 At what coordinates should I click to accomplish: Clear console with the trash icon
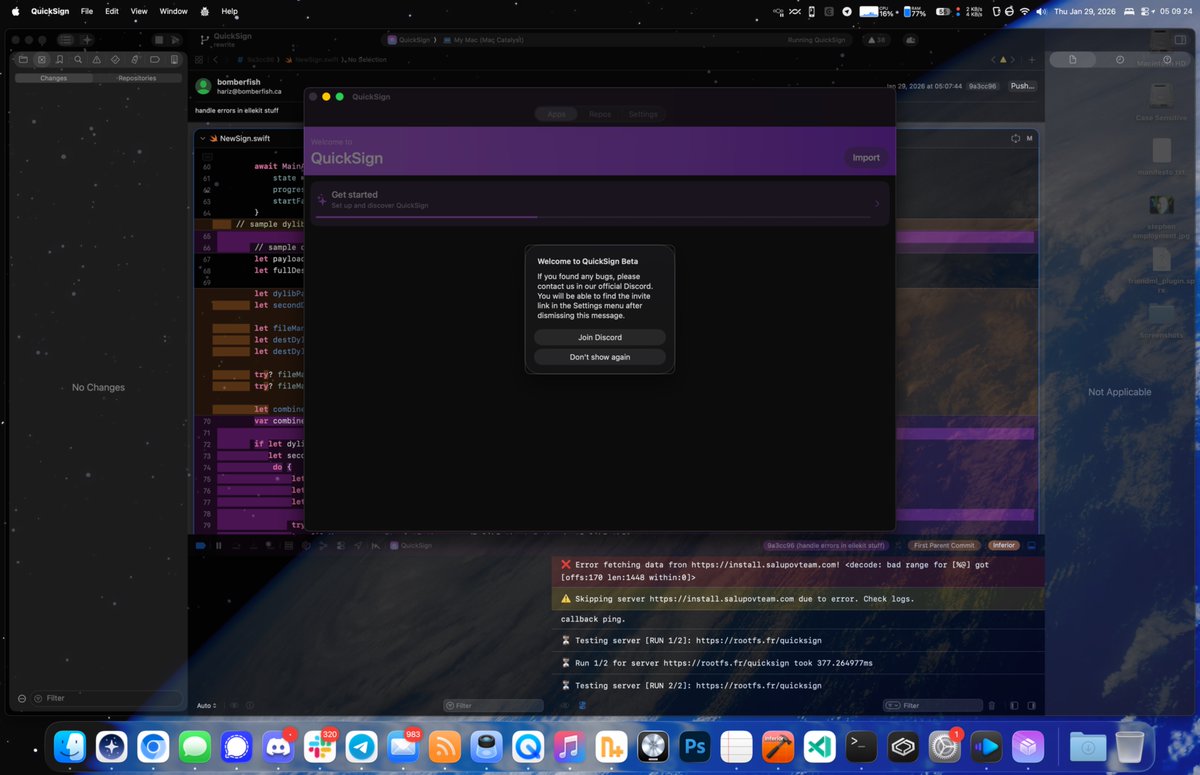(x=990, y=705)
